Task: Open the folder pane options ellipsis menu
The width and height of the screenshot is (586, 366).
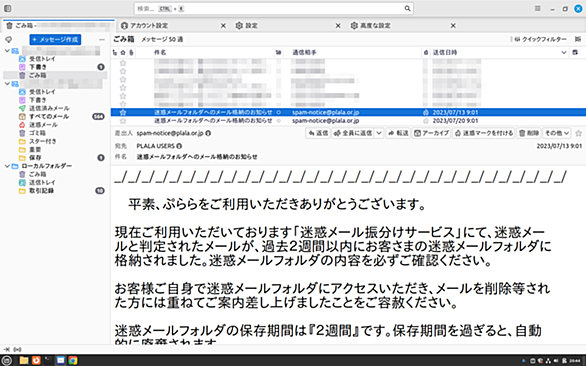Action: 102,40
